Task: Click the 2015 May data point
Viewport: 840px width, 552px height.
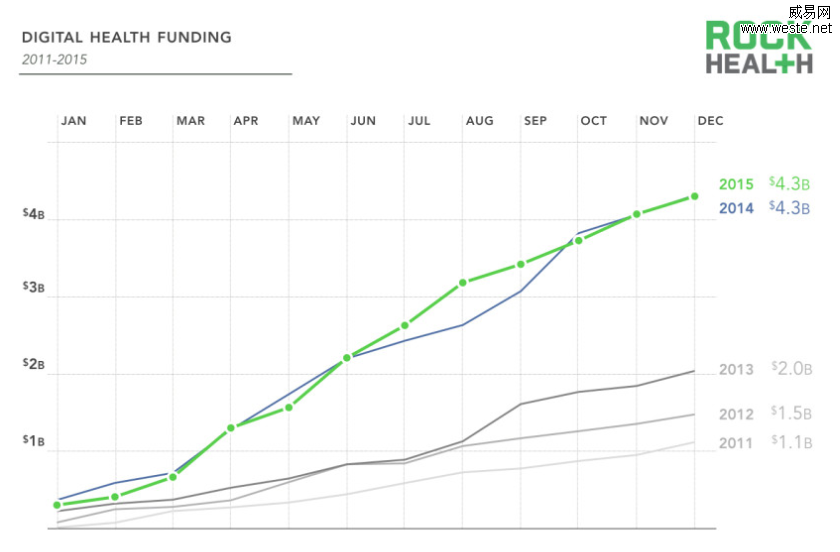Action: [x=289, y=407]
